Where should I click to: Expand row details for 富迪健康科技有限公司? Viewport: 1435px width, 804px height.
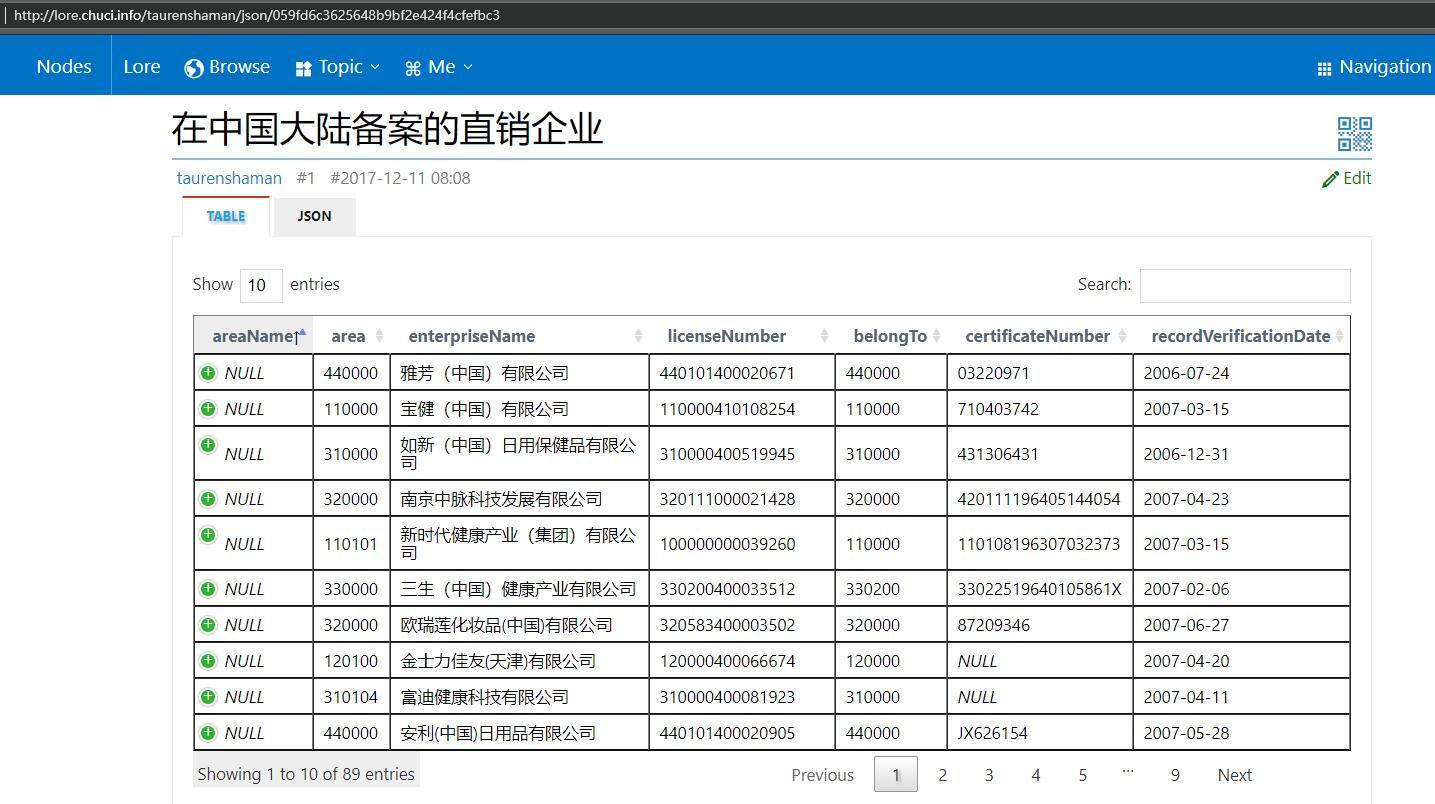tap(208, 696)
